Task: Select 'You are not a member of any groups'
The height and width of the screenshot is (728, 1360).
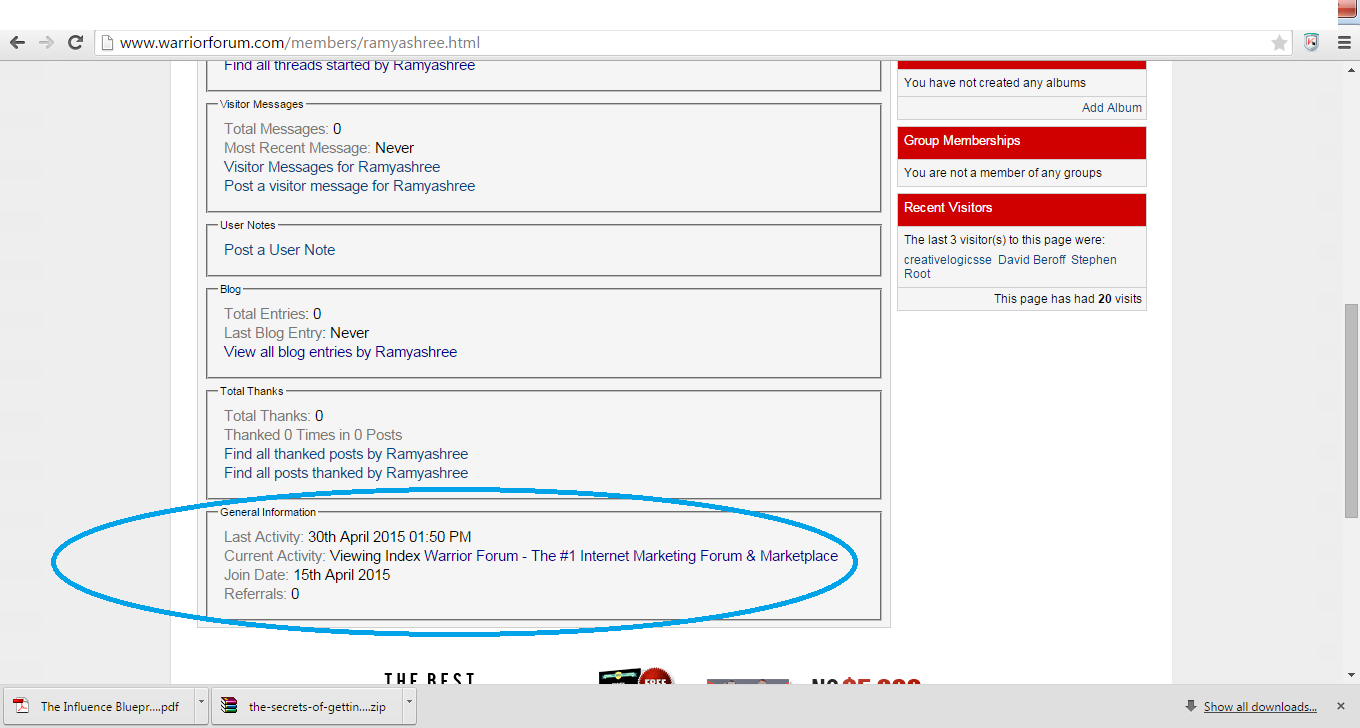Action: click(x=1003, y=173)
